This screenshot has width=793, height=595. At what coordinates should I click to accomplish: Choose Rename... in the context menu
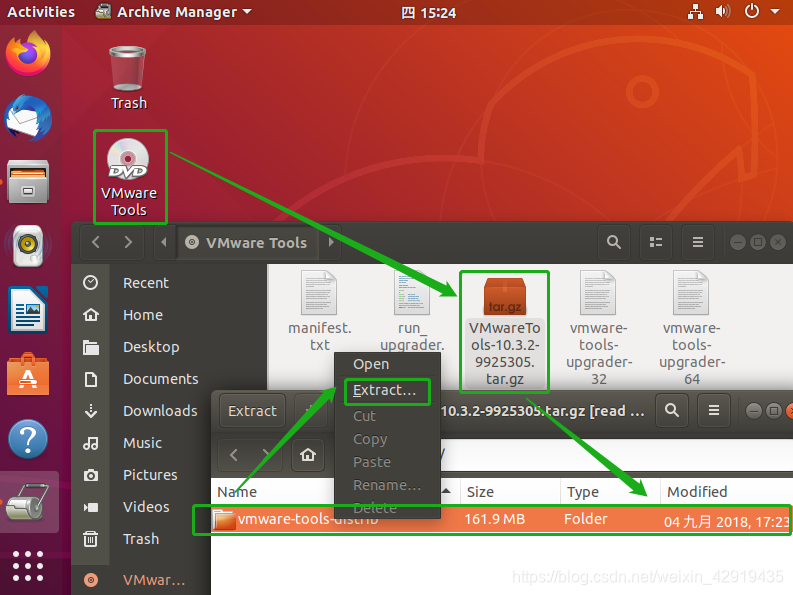(387, 485)
